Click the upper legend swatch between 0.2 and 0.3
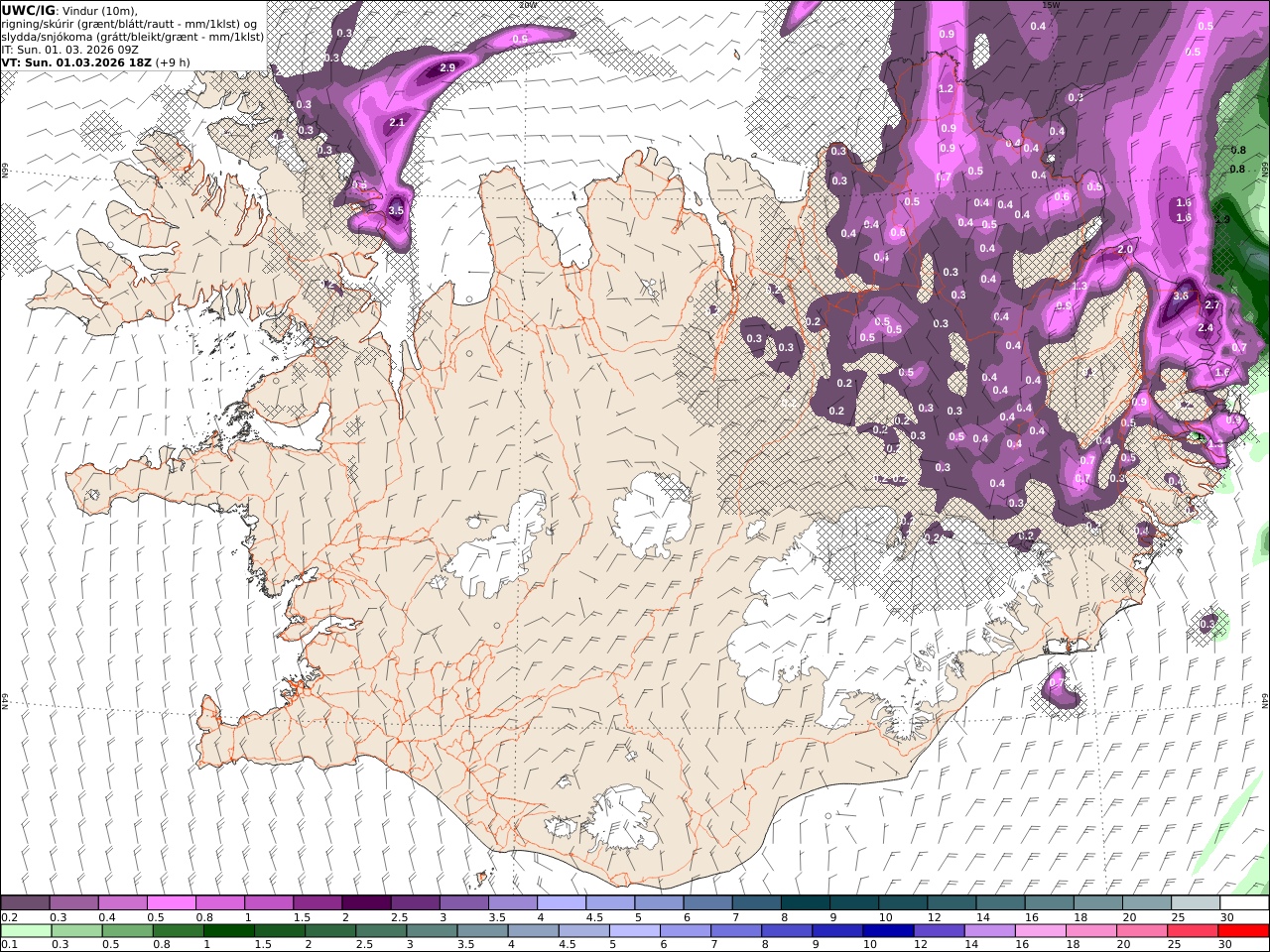 (x=25, y=903)
